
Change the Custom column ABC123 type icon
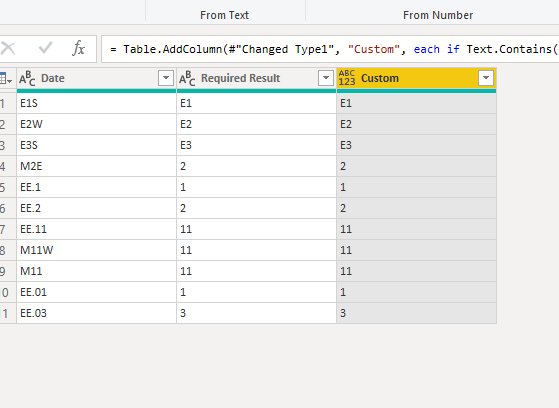pos(347,78)
